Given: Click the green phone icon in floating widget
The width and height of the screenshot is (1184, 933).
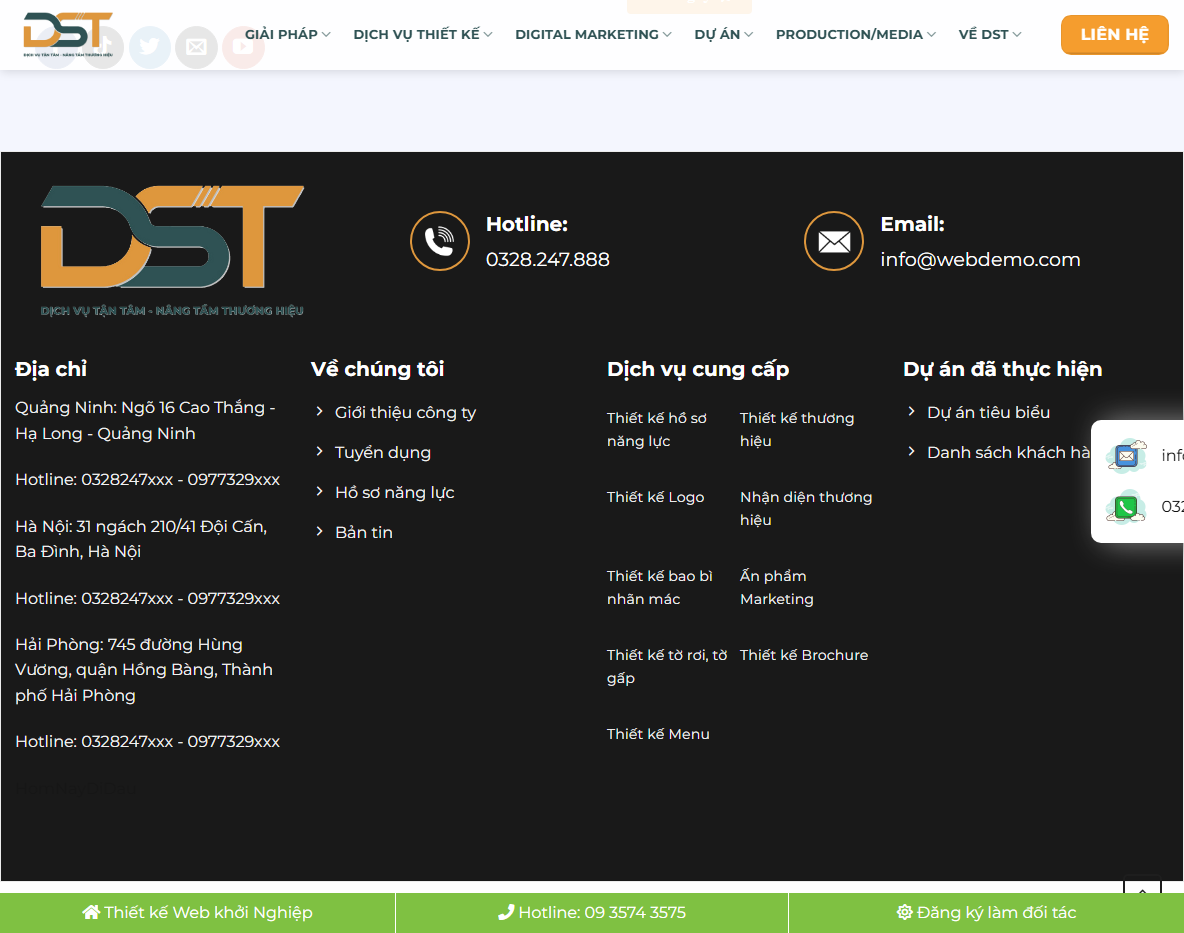Looking at the screenshot, I should coord(1126,507).
